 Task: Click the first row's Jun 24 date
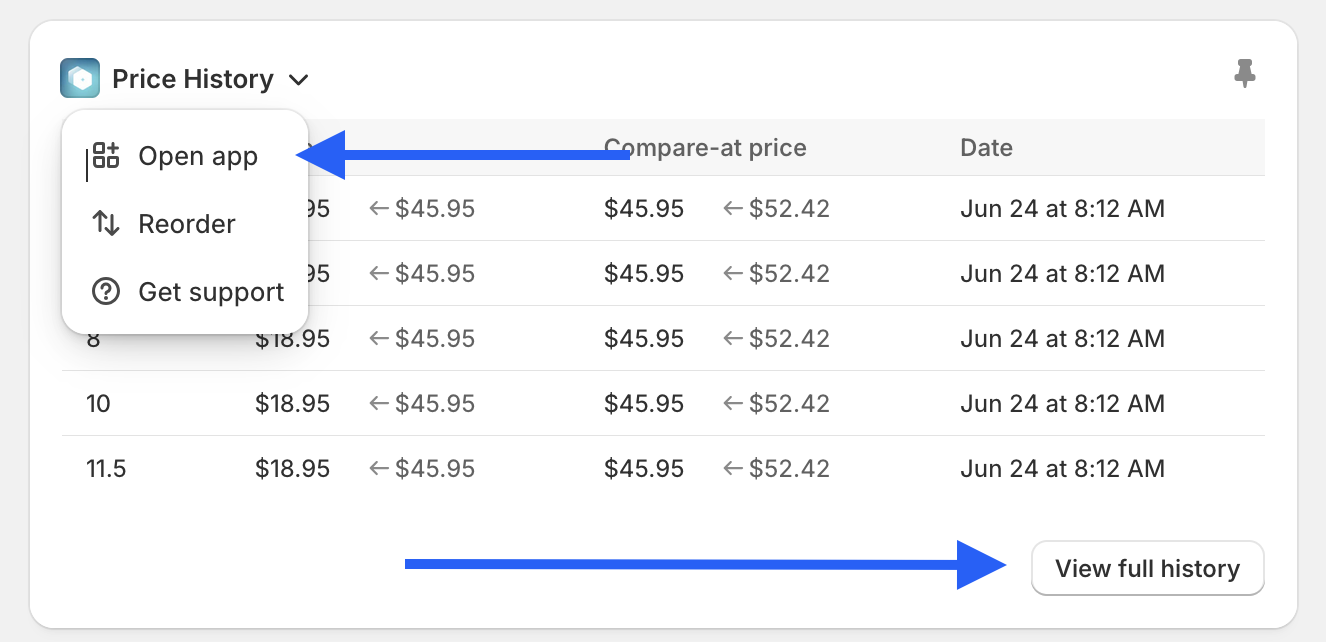pyautogui.click(x=1062, y=209)
